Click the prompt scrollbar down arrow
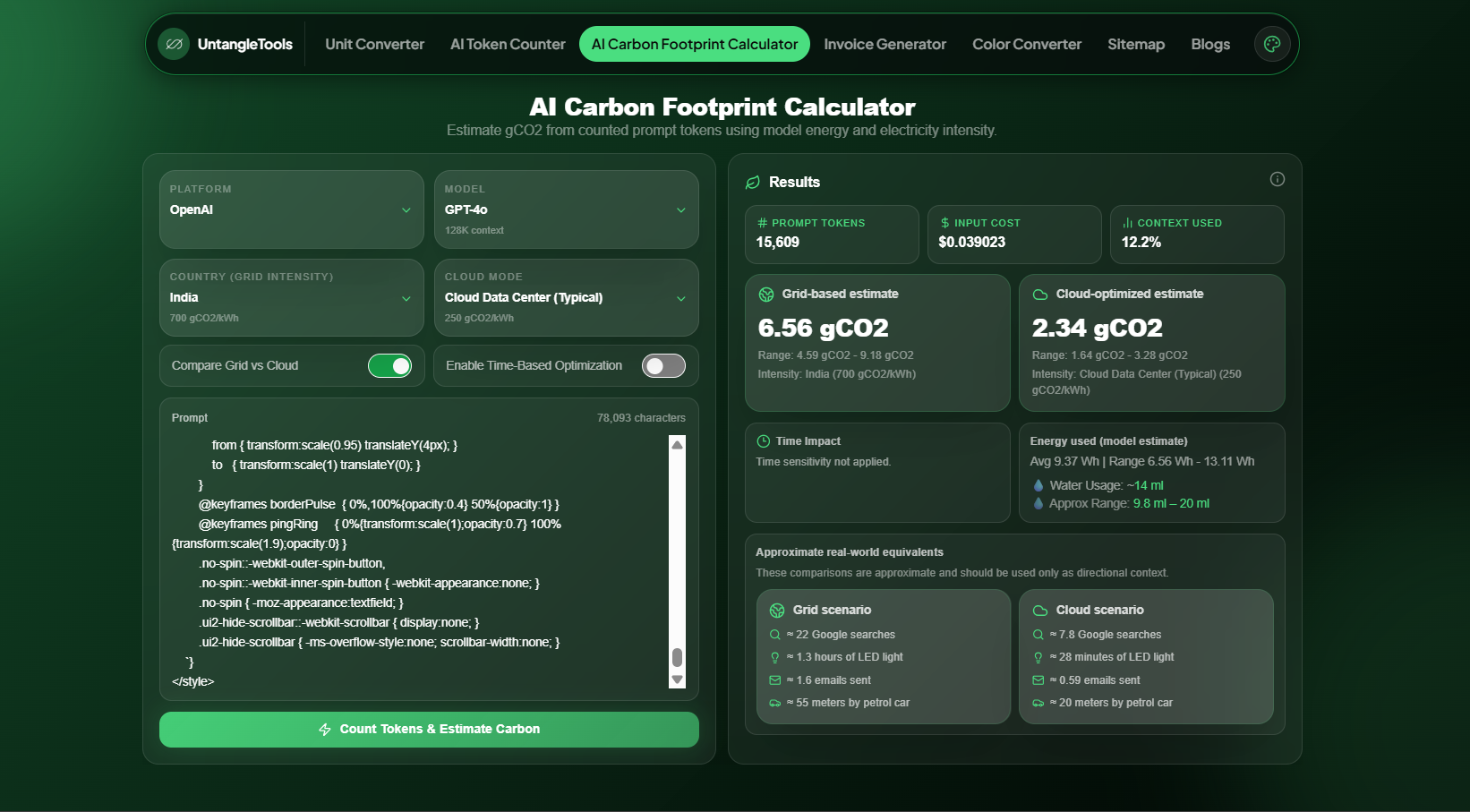This screenshot has height=812, width=1470. coord(678,680)
